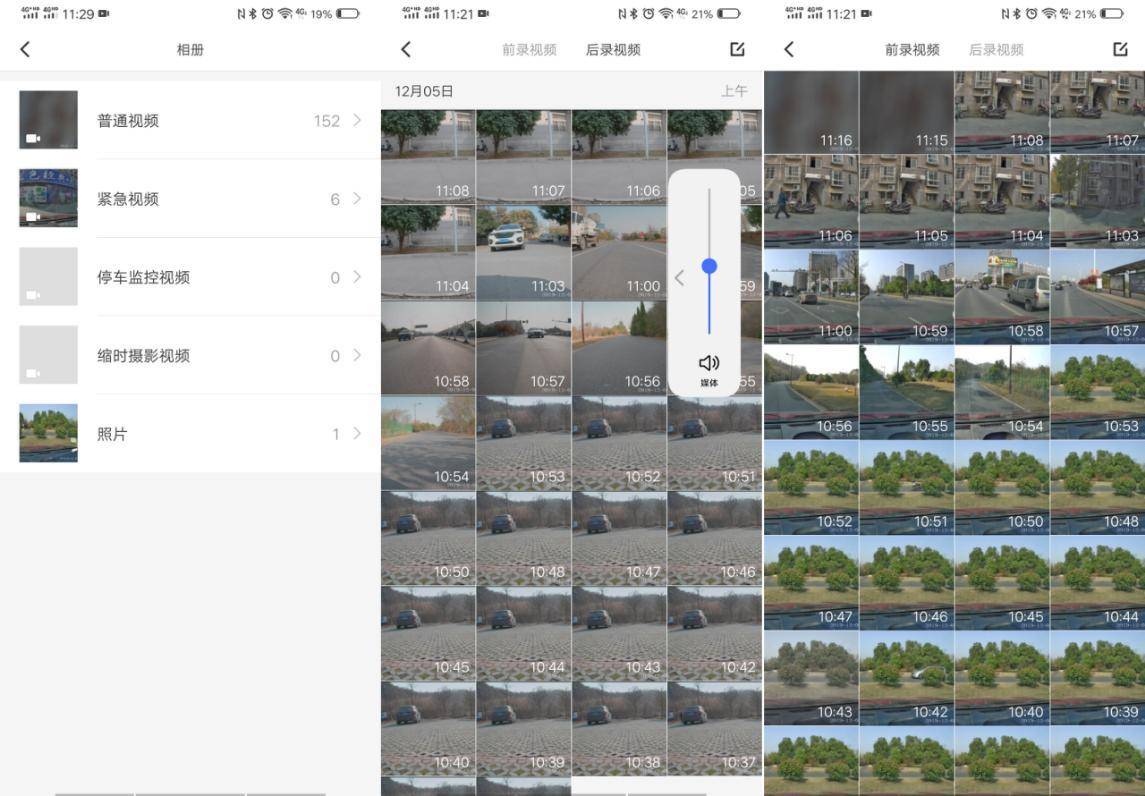This screenshot has width=1145, height=796.
Task: Open 普通视频 album thumbnail
Action: pyautogui.click(x=48, y=120)
